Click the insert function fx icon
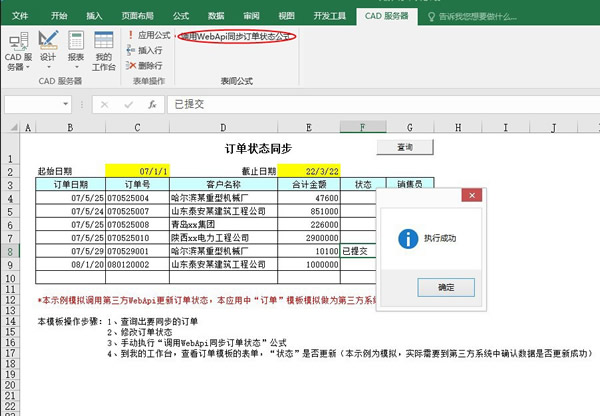The image size is (600, 416). point(150,104)
